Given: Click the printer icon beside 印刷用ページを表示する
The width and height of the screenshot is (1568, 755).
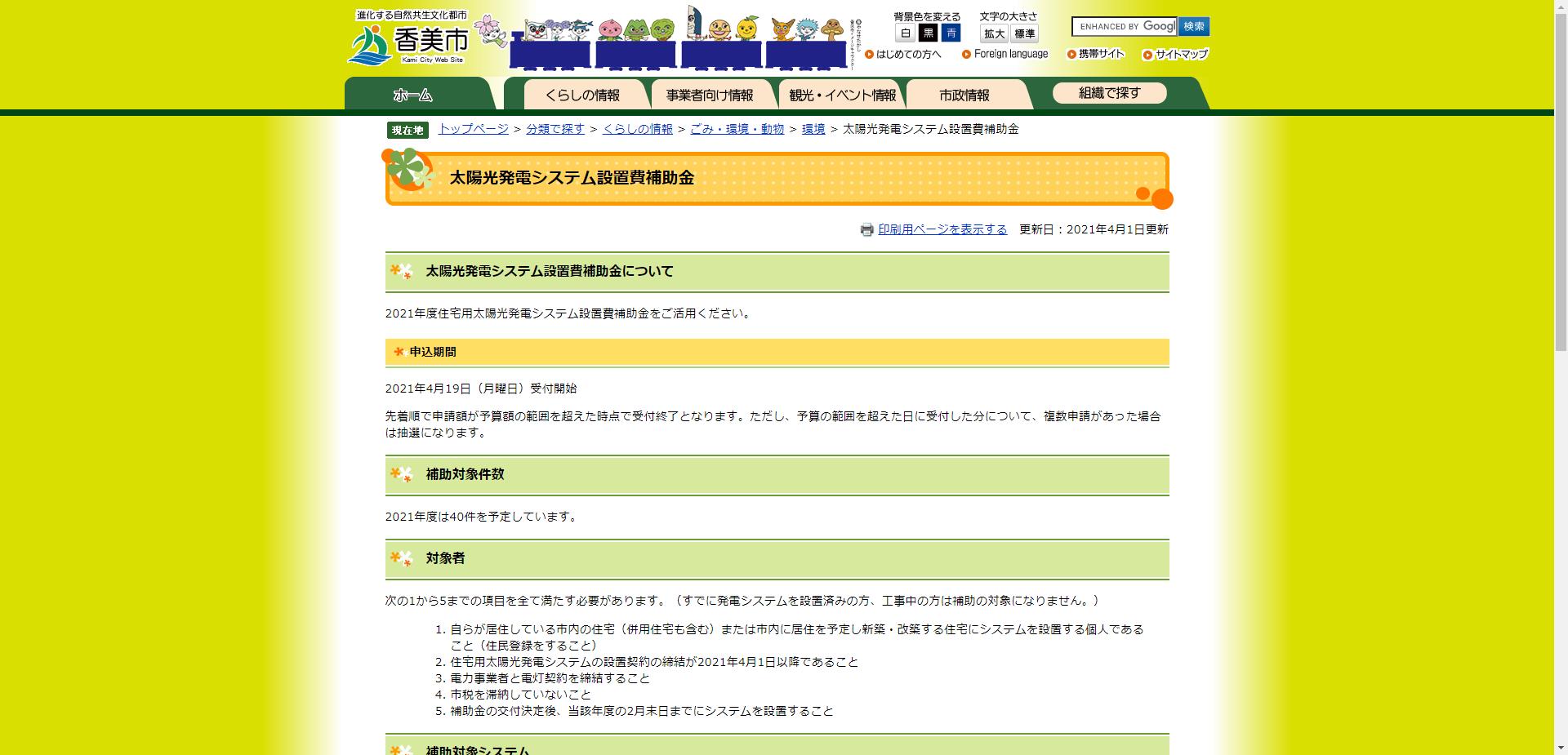Looking at the screenshot, I should [x=866, y=230].
